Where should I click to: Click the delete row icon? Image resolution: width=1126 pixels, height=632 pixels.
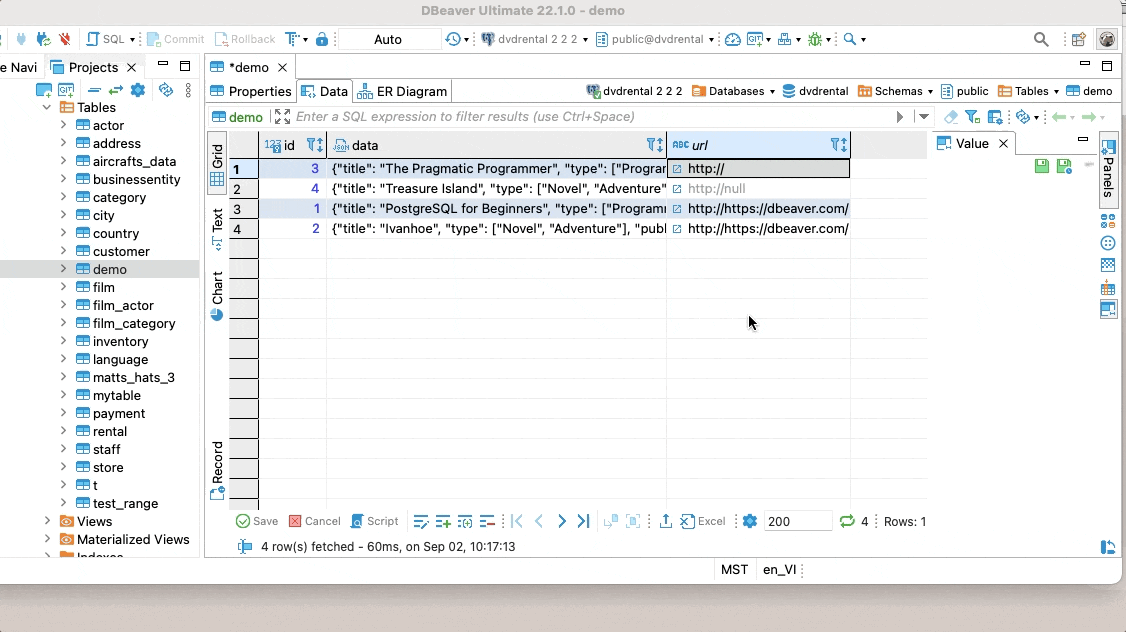487,521
